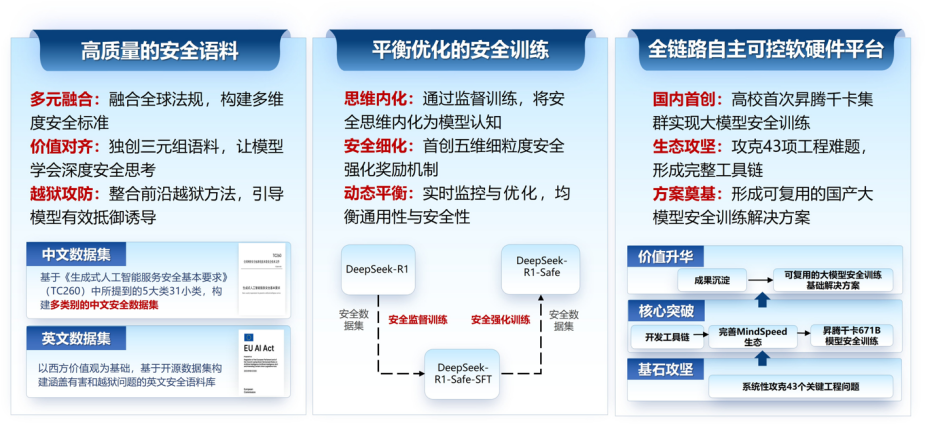Viewport: 936px width, 424px height.
Task: Click the 基石攻坚 section label
Action: pyautogui.click(x=665, y=369)
